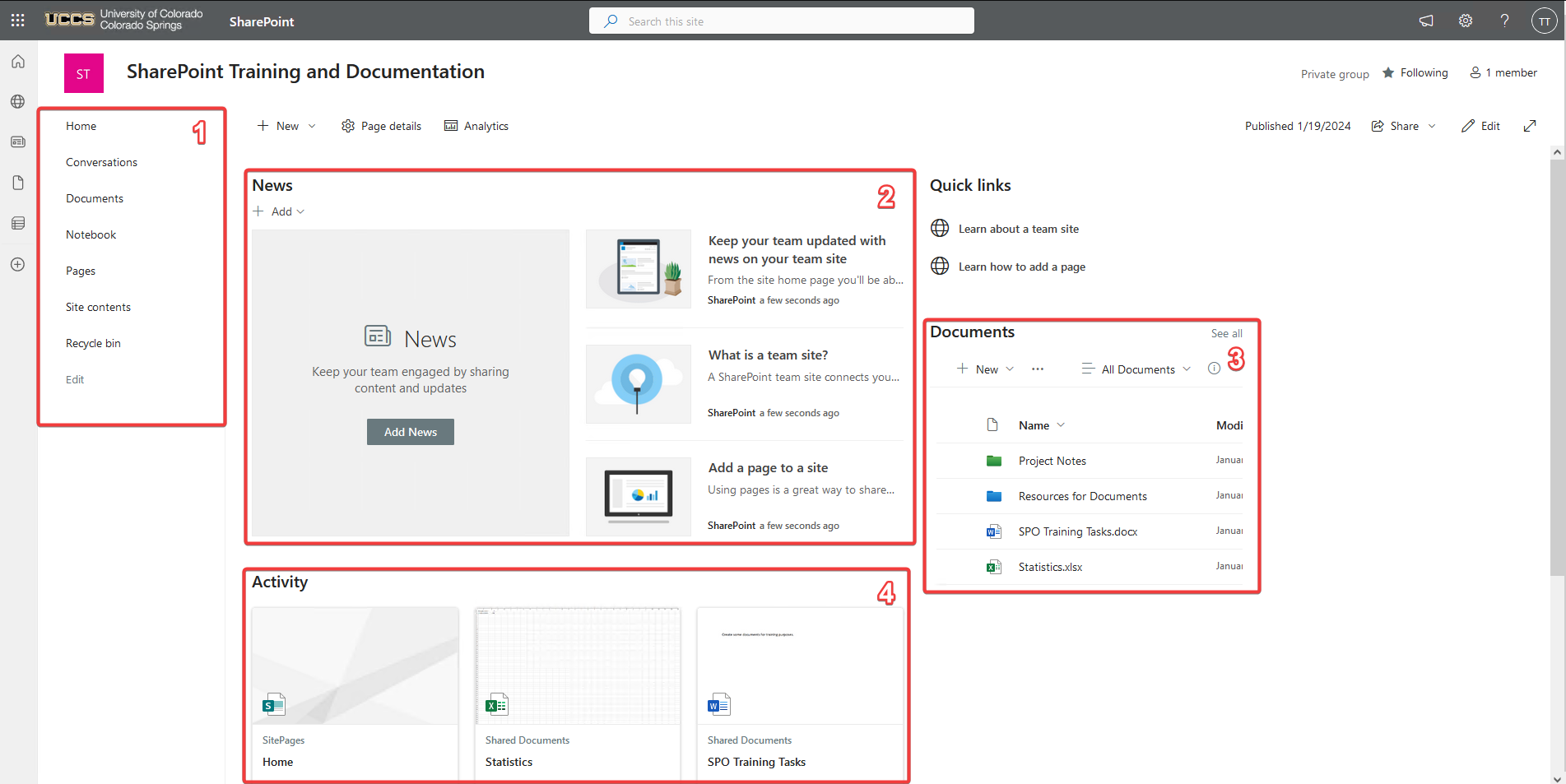Open the Settings gear in header
The height and width of the screenshot is (784, 1566).
pos(1466,21)
